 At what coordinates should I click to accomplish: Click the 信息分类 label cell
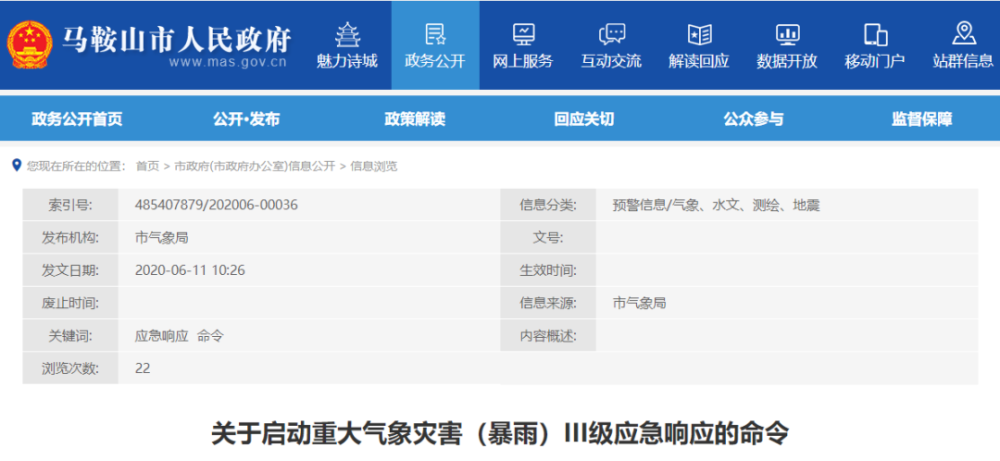click(x=548, y=205)
